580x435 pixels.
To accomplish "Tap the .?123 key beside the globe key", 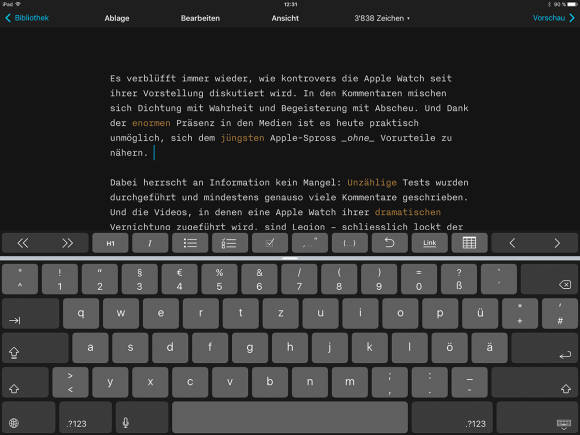I will click(85, 417).
